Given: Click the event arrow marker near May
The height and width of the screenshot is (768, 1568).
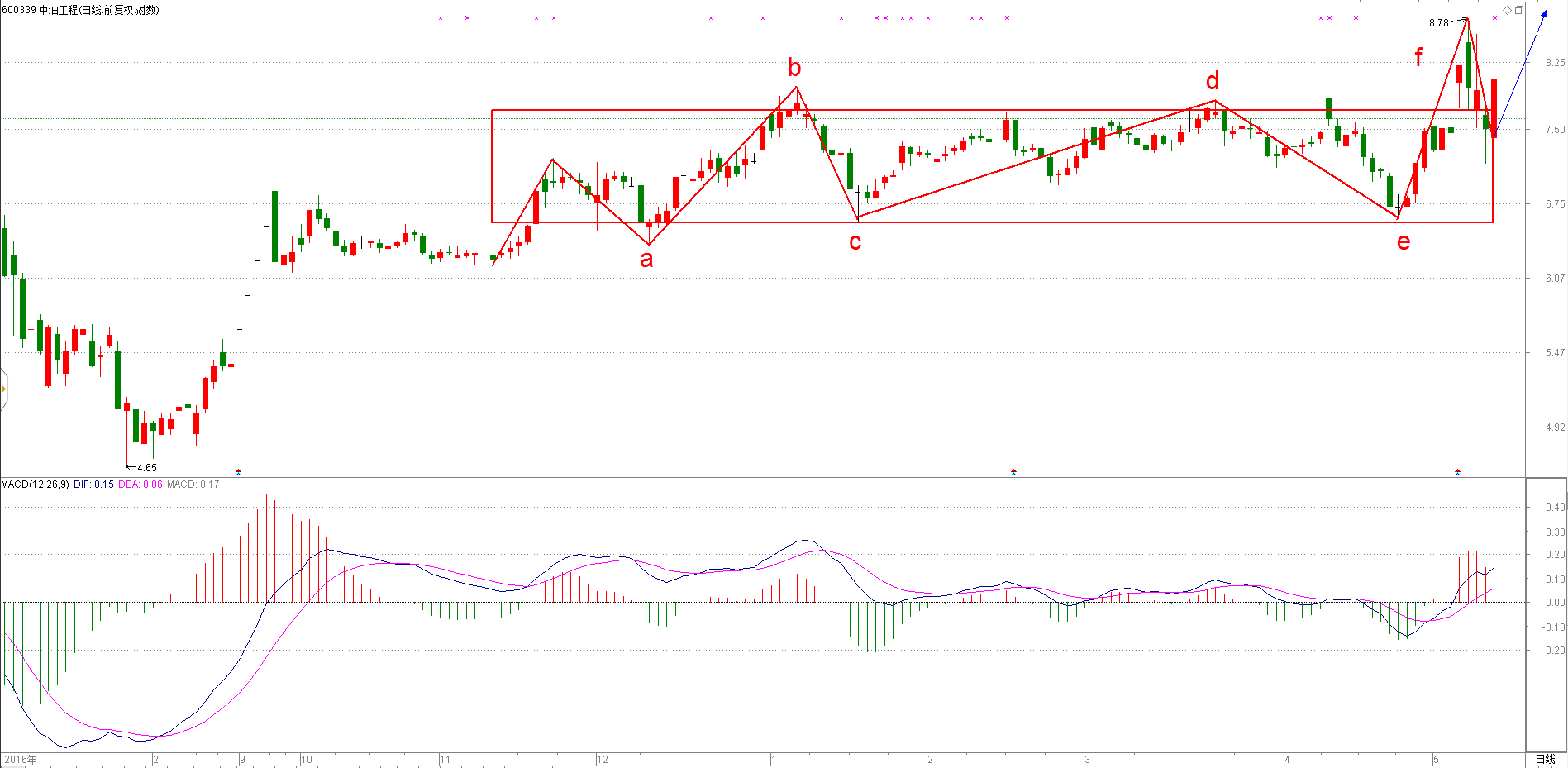Looking at the screenshot, I should tap(1457, 472).
